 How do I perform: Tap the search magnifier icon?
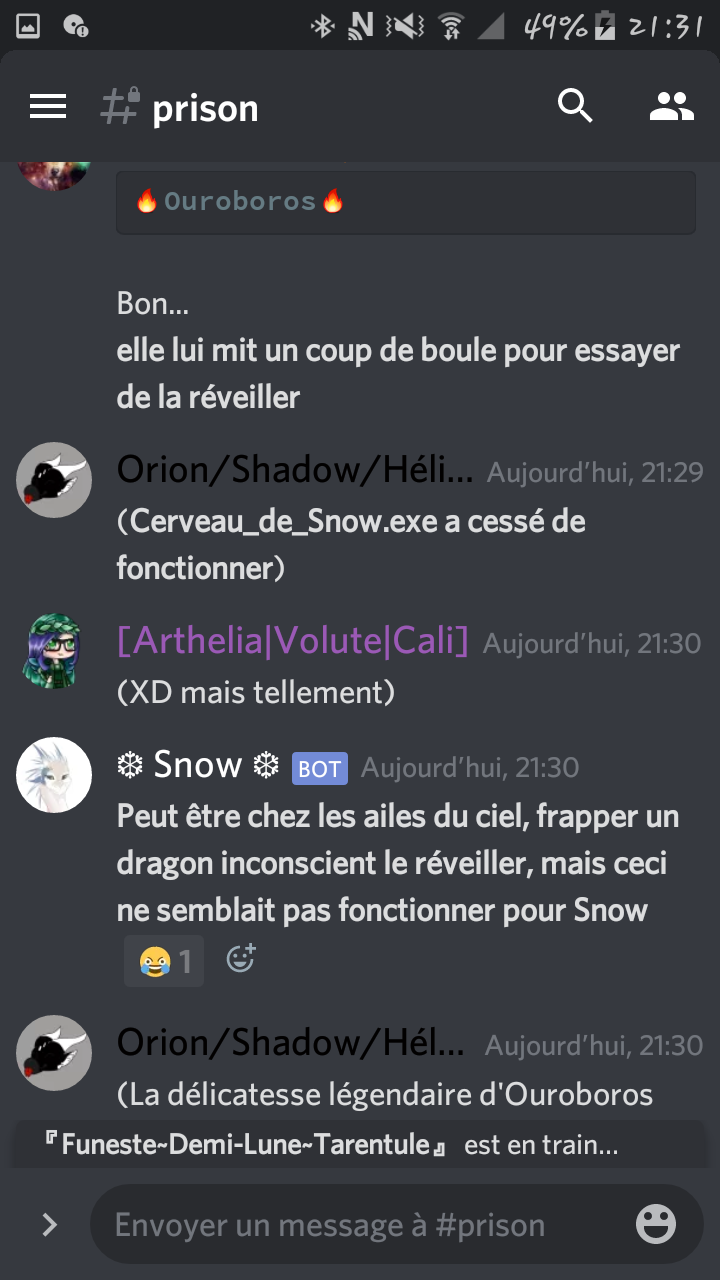tap(575, 105)
